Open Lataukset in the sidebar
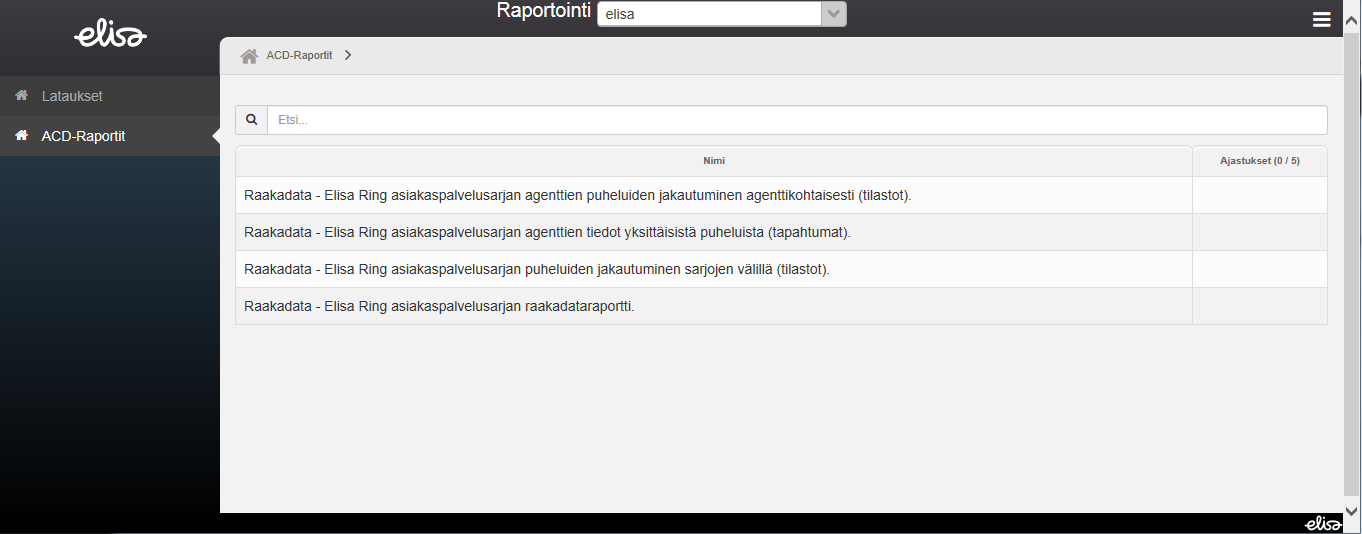Viewport: 1362px width, 534px height. coord(109,96)
